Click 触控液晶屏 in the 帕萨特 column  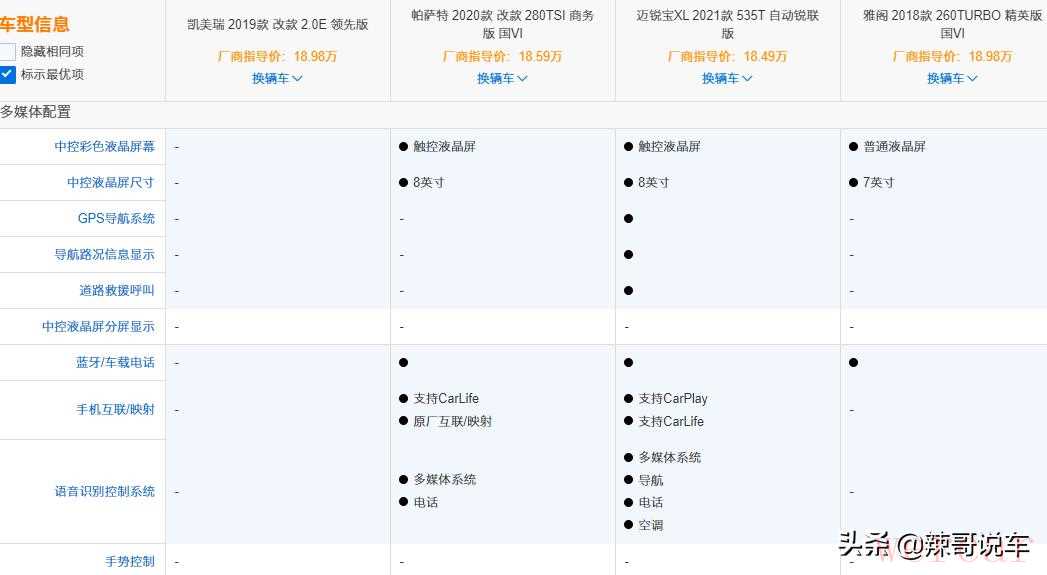pos(444,146)
